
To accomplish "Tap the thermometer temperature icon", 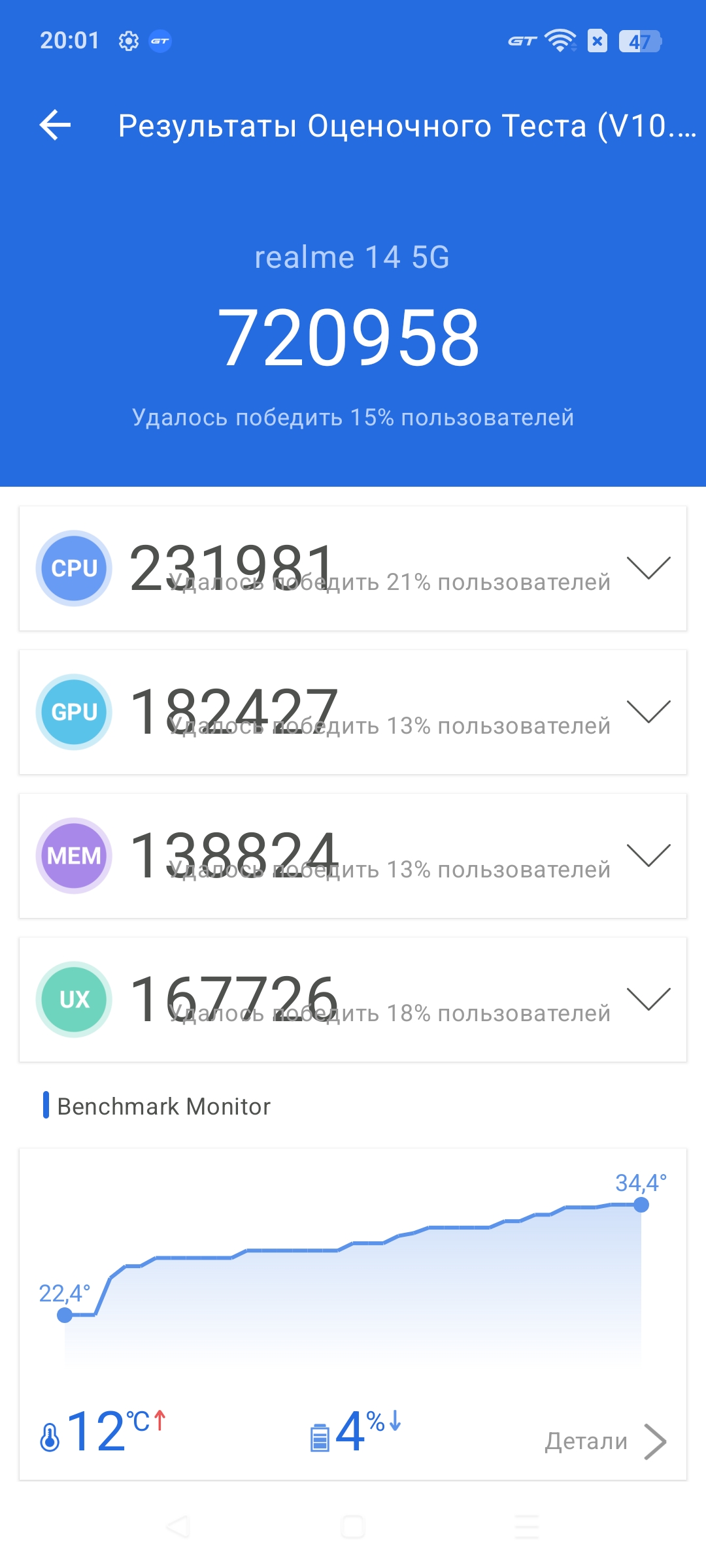I will coord(50,1437).
